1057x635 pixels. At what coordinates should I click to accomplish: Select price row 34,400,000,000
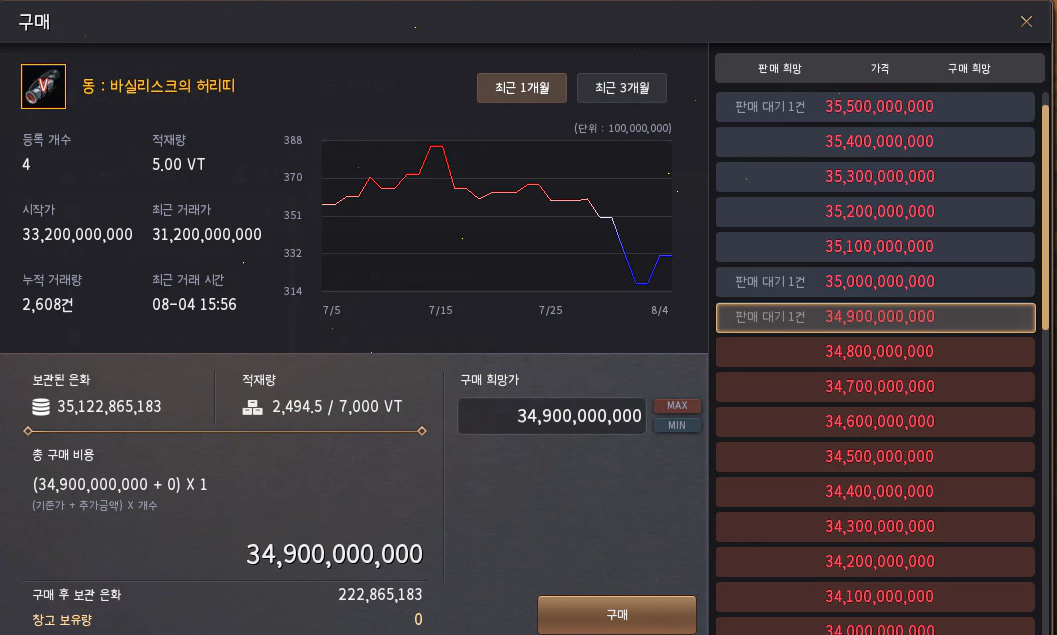pyautogui.click(x=875, y=492)
